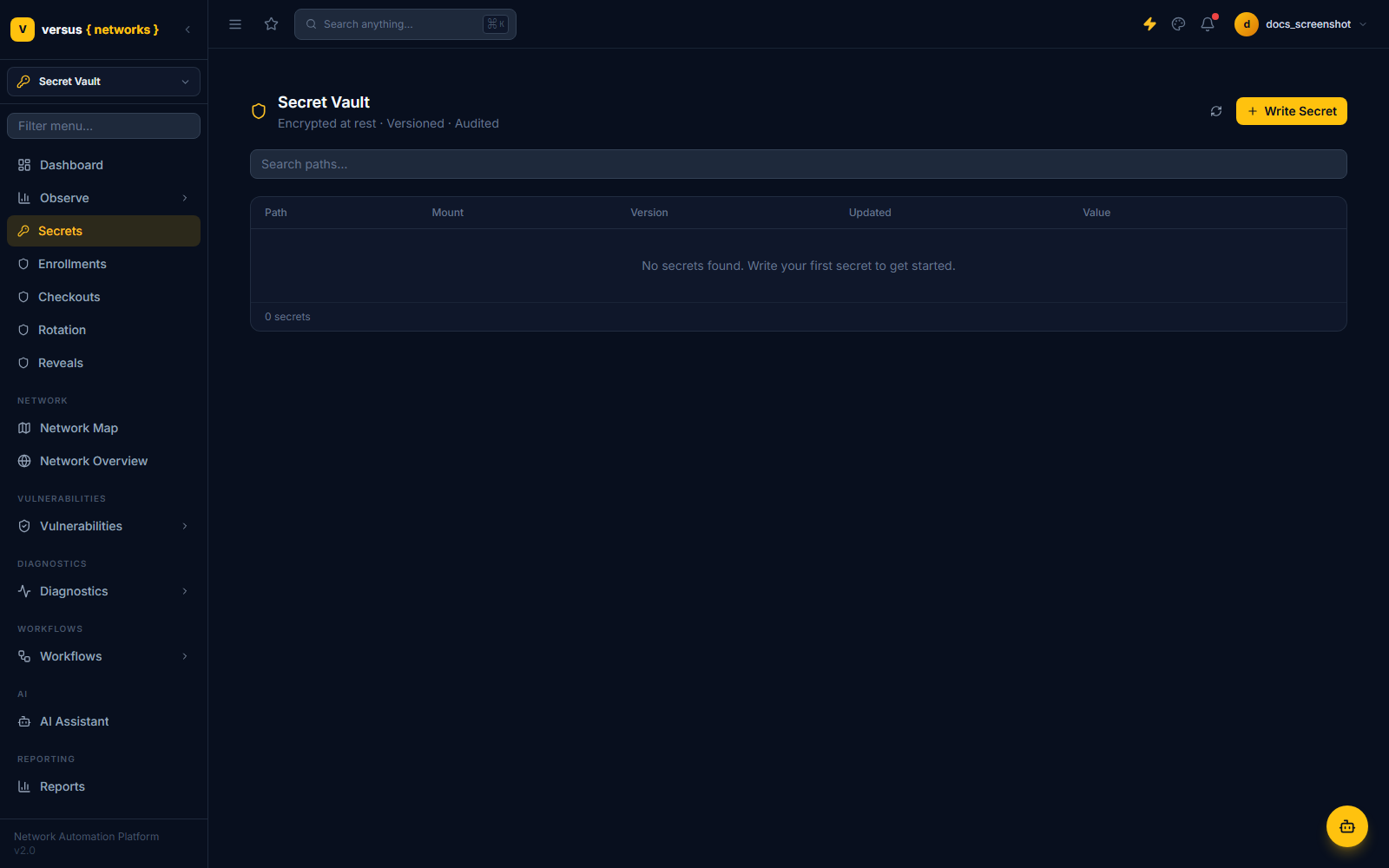Open the Secret Vault section dropdown
Screen dimensions: 1389x868
[103, 82]
